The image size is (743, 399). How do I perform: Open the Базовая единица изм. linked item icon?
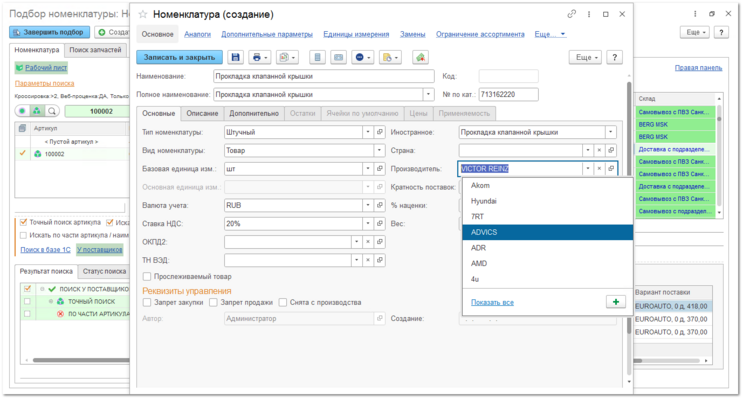coord(380,169)
